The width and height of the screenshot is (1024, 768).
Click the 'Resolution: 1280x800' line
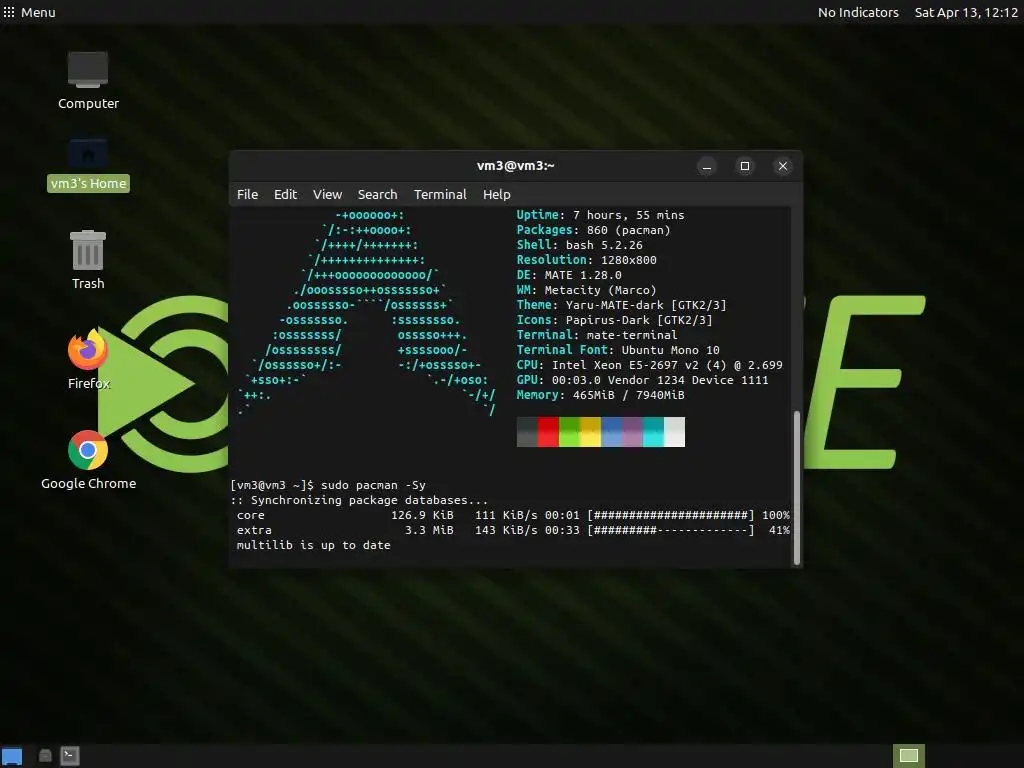point(586,260)
